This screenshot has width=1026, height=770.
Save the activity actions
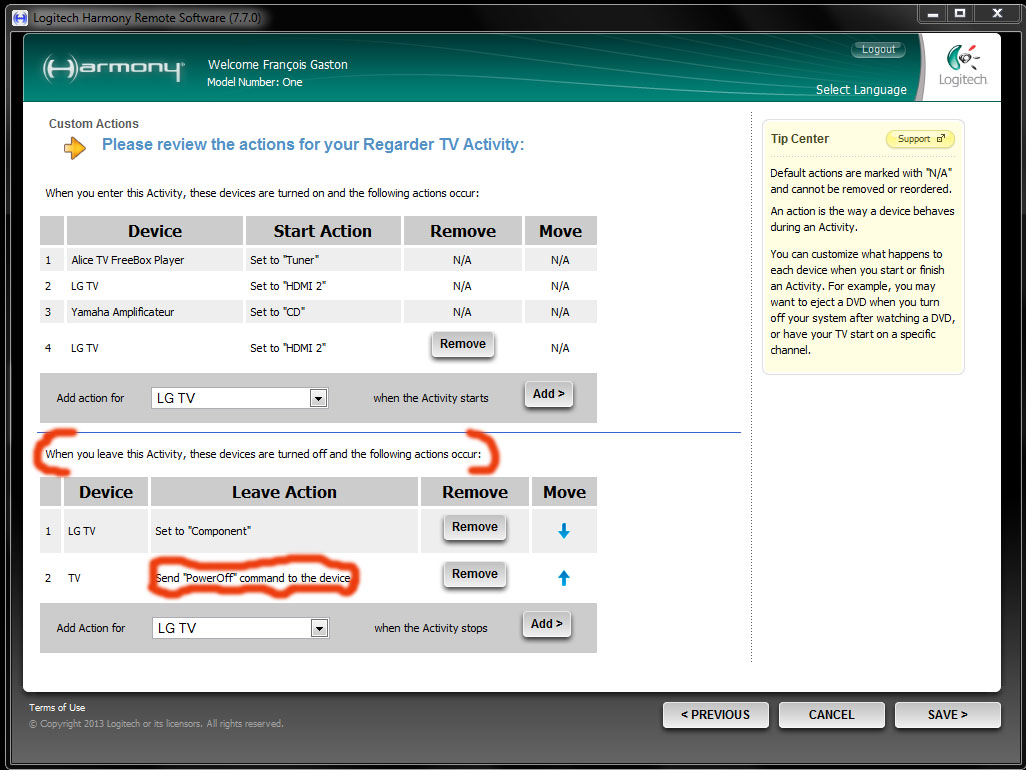947,715
